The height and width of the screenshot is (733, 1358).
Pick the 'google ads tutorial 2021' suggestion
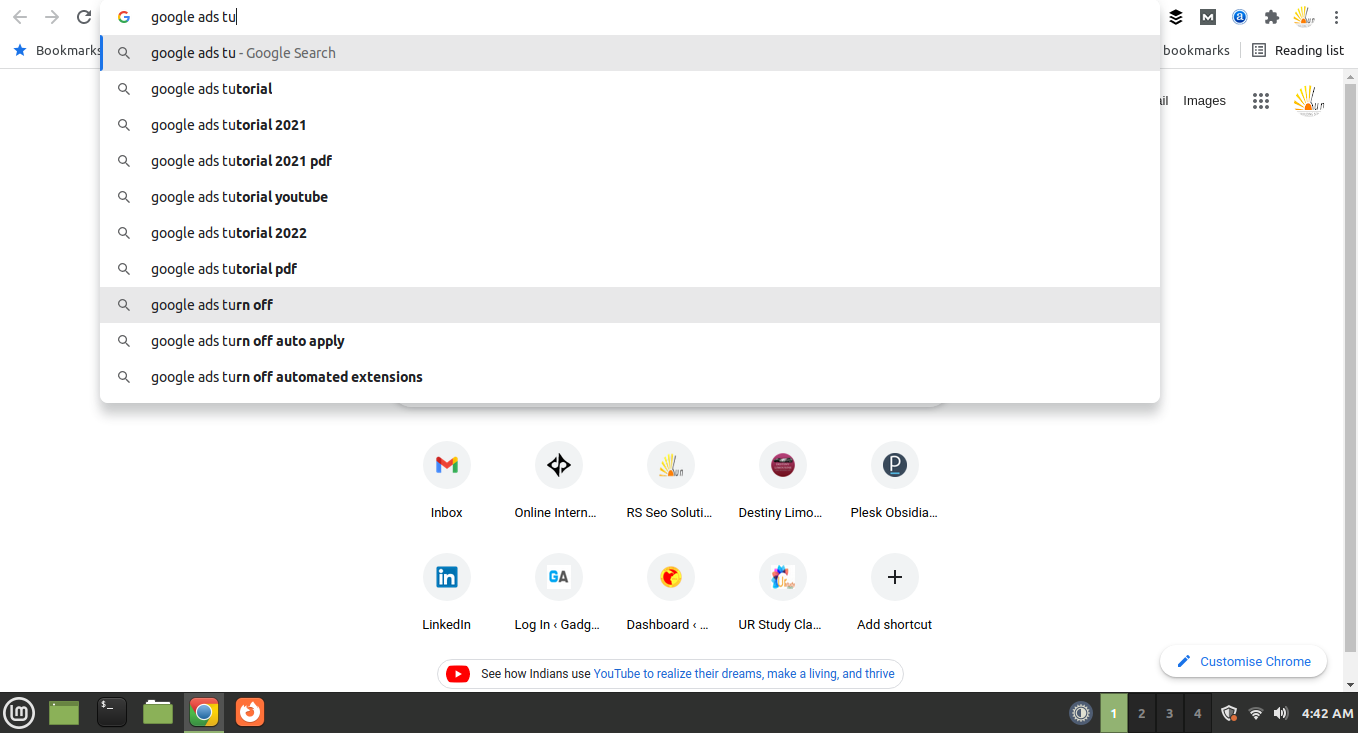[630, 125]
